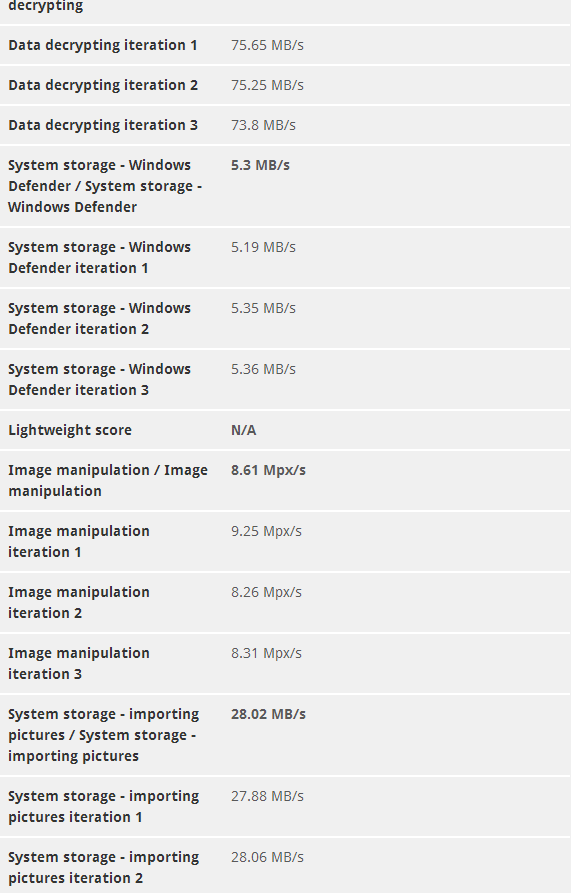Click the Lightweight score label
The image size is (571, 893).
(70, 430)
